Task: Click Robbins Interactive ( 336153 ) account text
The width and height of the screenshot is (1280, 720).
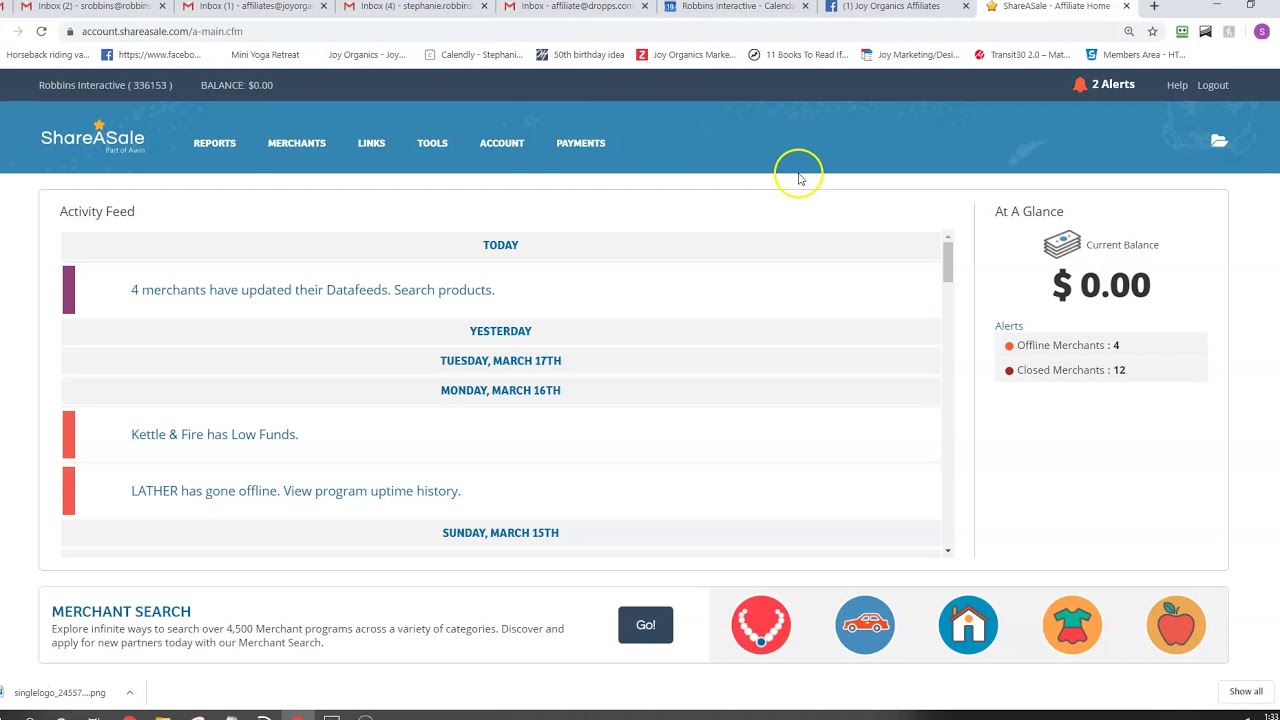Action: [105, 85]
